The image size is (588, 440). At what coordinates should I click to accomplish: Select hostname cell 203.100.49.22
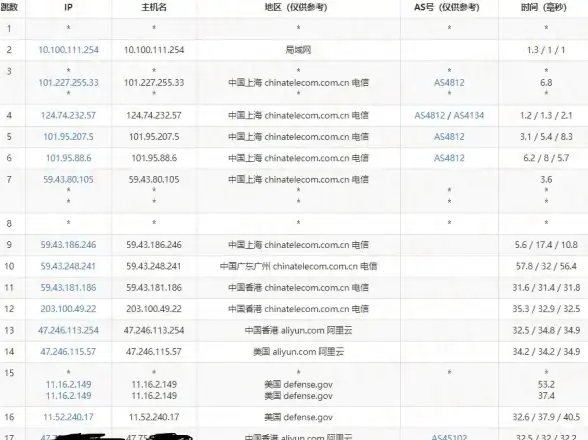click(154, 309)
